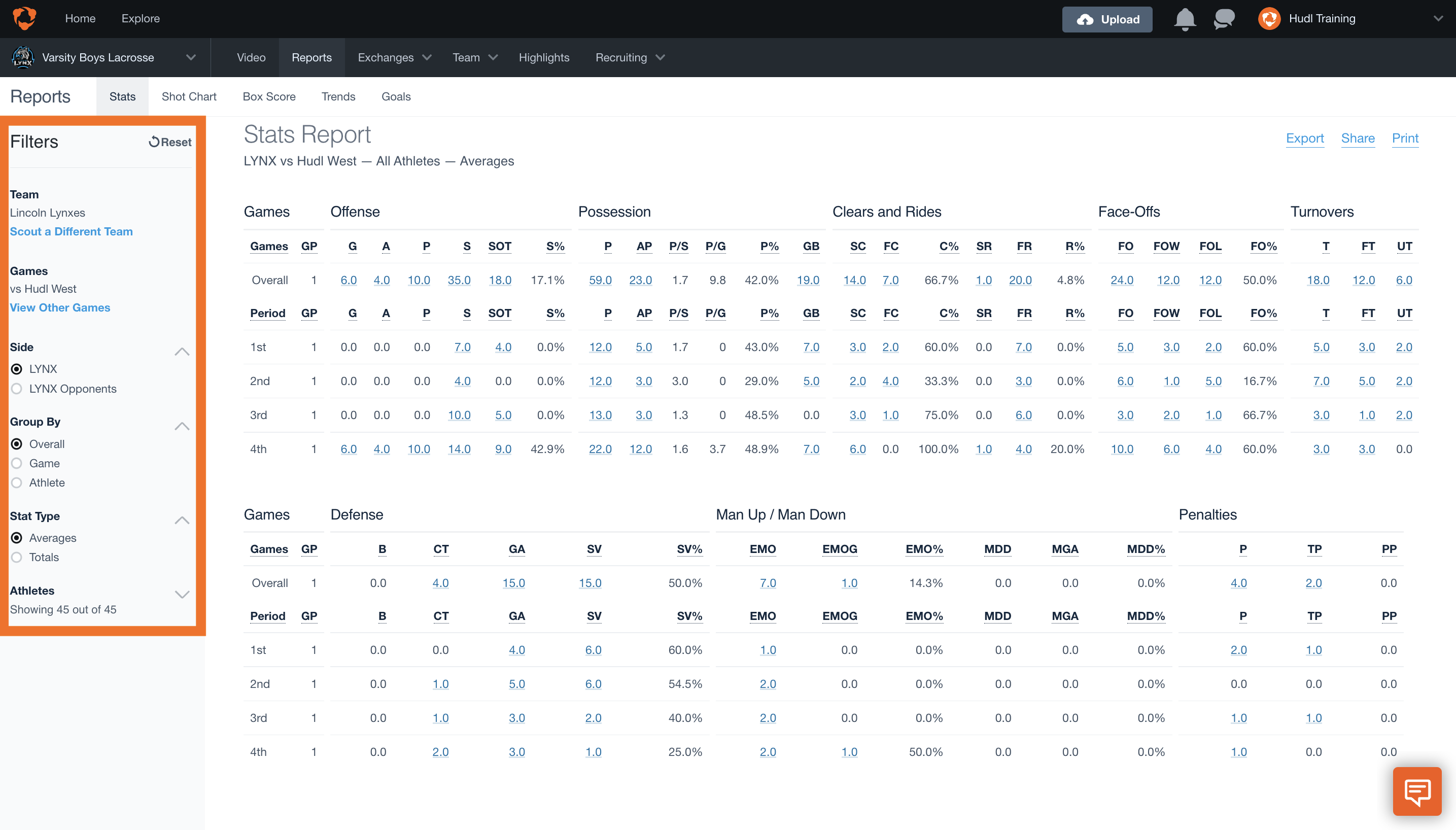Screen dimensions: 1456x830
Task: Click Scout a Different Team link
Action: point(71,231)
